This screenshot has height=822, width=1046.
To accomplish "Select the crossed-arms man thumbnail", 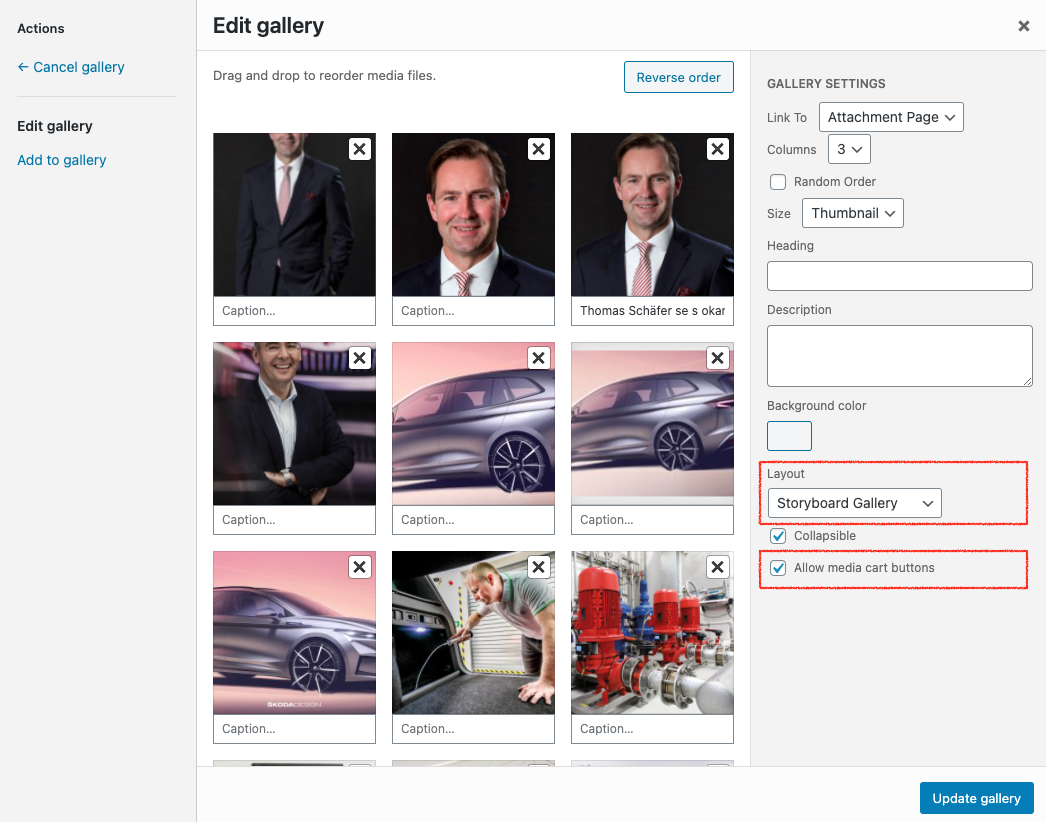I will pos(294,424).
